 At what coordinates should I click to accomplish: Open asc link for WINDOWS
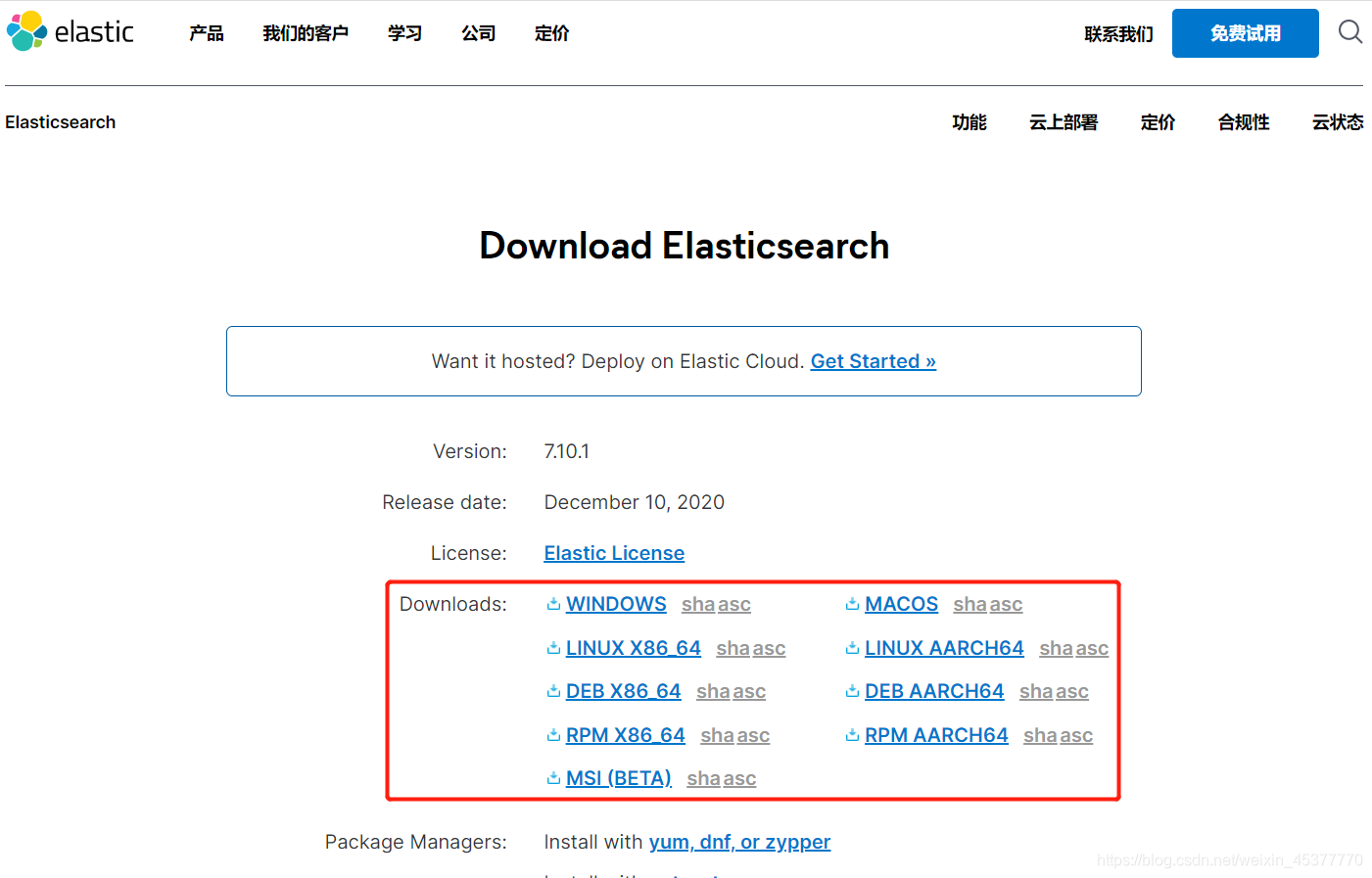coord(734,605)
